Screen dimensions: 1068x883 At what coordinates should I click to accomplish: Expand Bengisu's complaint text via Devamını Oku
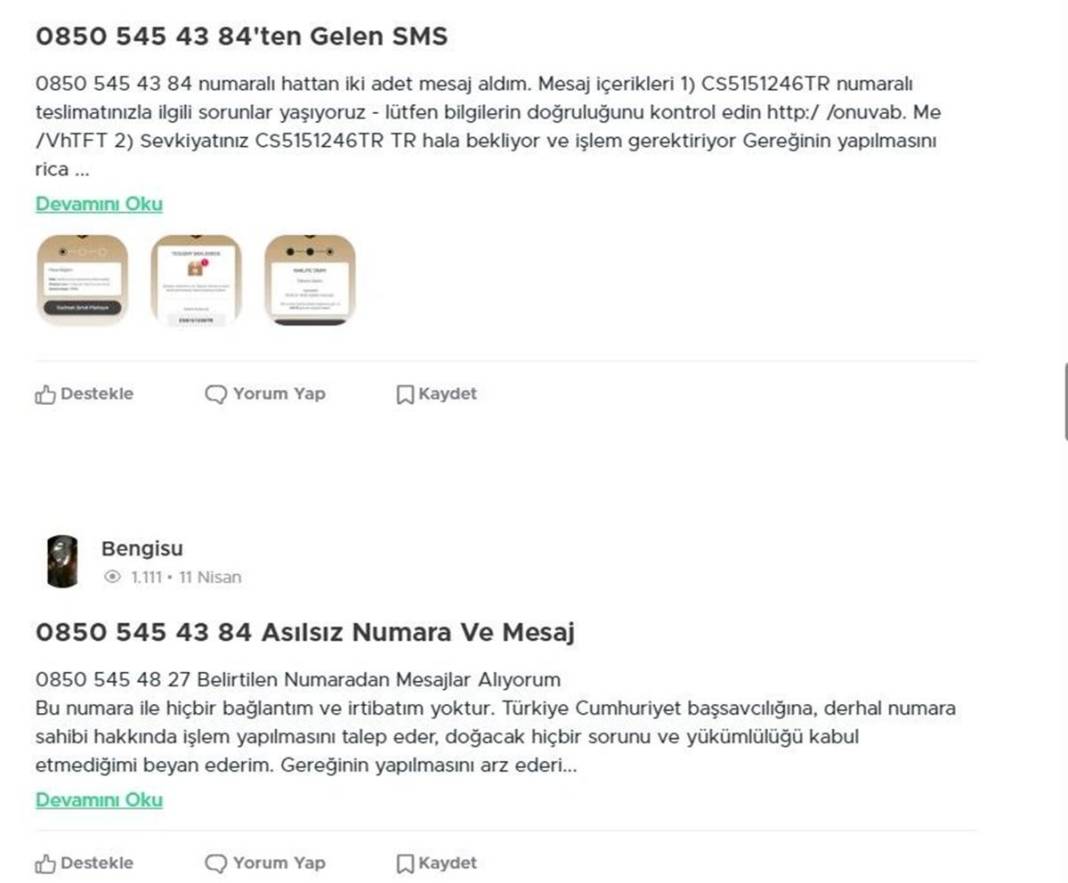pyautogui.click(x=99, y=800)
